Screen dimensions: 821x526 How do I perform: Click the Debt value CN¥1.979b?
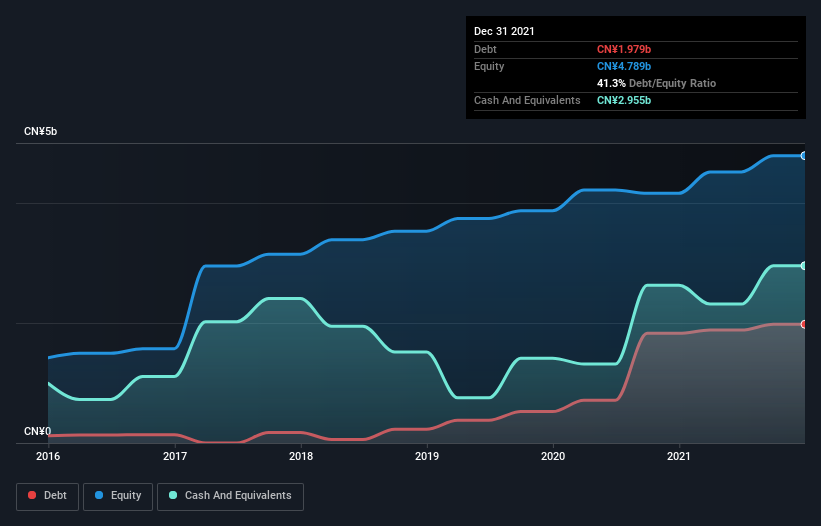coord(624,49)
